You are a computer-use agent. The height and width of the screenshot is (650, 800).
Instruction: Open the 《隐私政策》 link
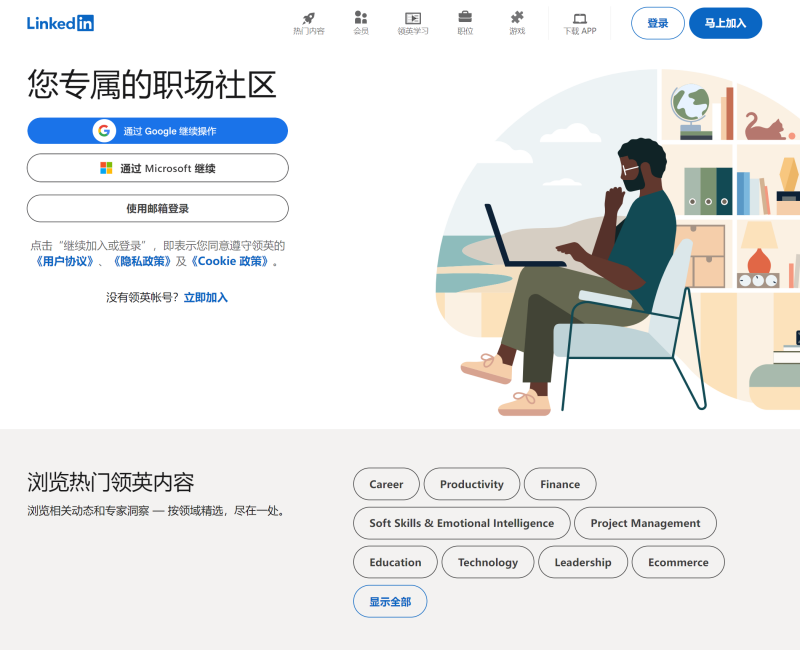click(x=142, y=261)
